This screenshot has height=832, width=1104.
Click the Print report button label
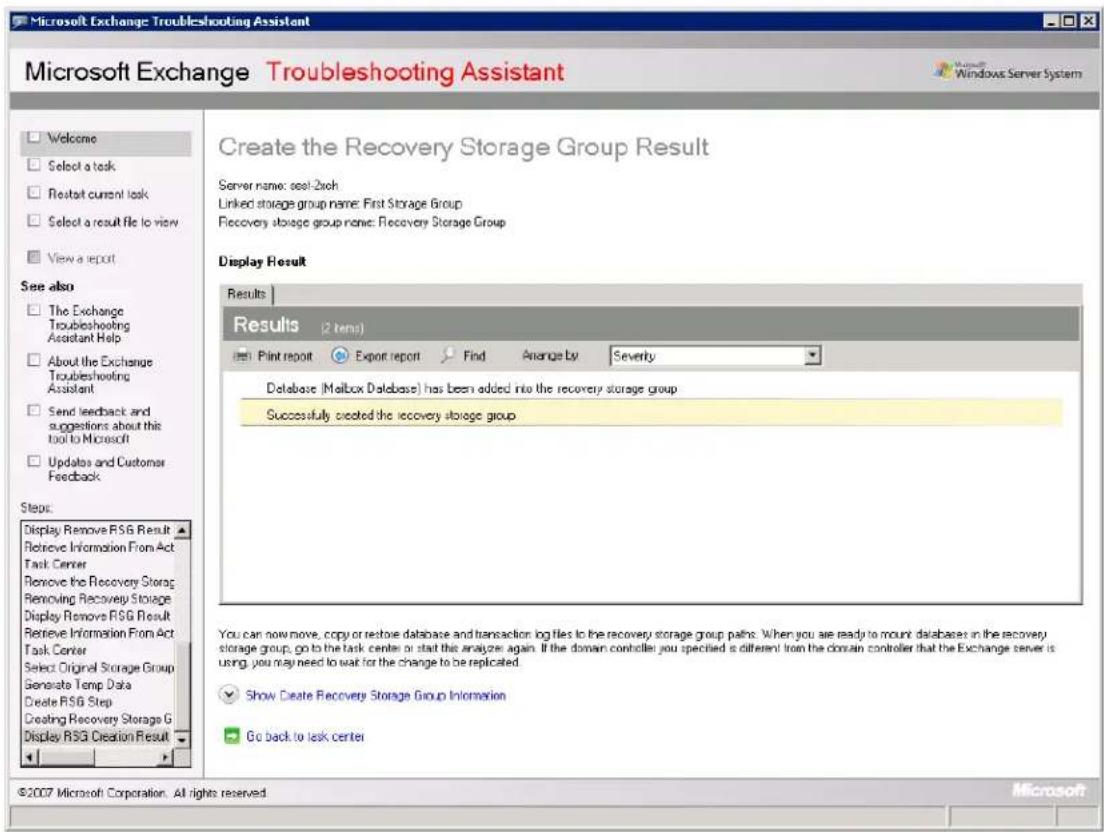tap(284, 356)
